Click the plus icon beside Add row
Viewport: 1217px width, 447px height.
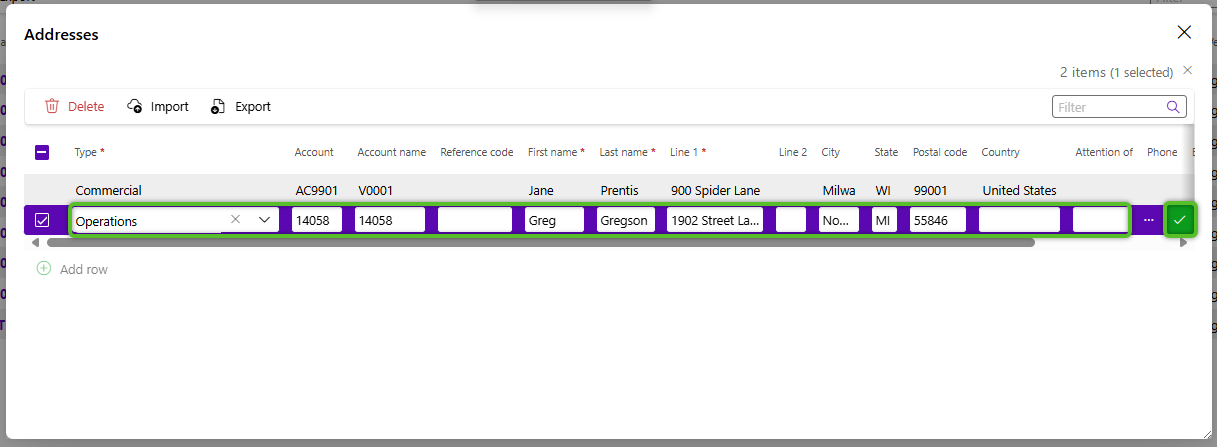click(43, 269)
